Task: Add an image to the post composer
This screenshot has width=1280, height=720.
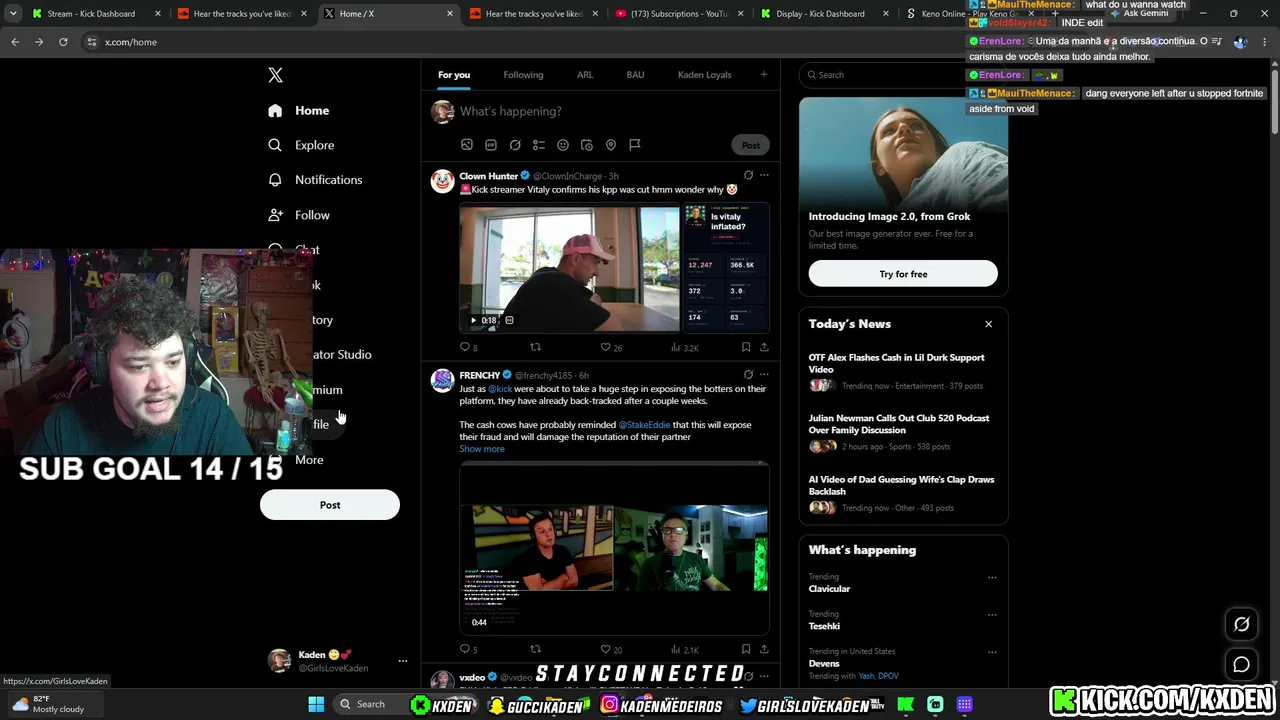Action: [467, 145]
